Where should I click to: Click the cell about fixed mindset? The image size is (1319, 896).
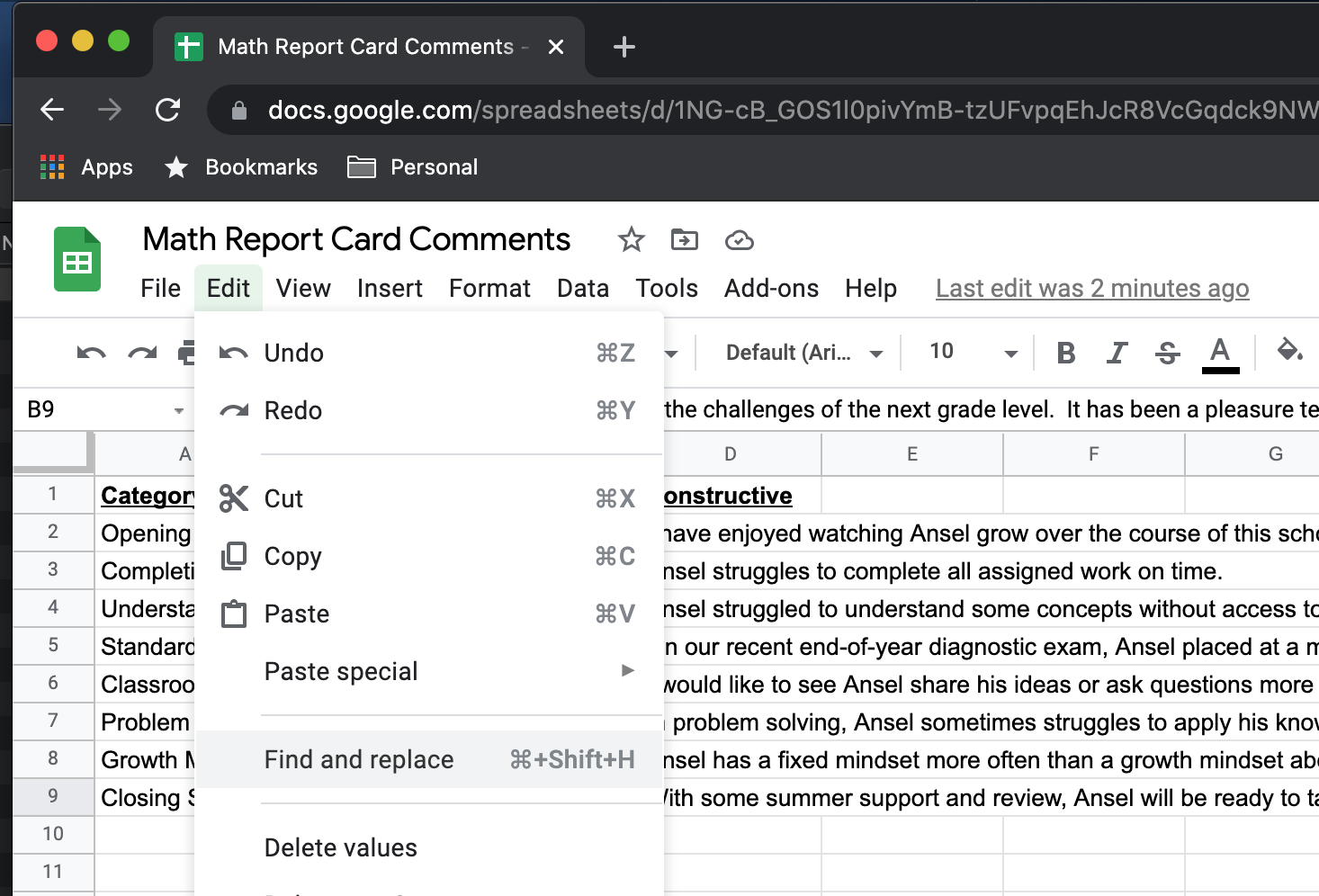pos(990,760)
